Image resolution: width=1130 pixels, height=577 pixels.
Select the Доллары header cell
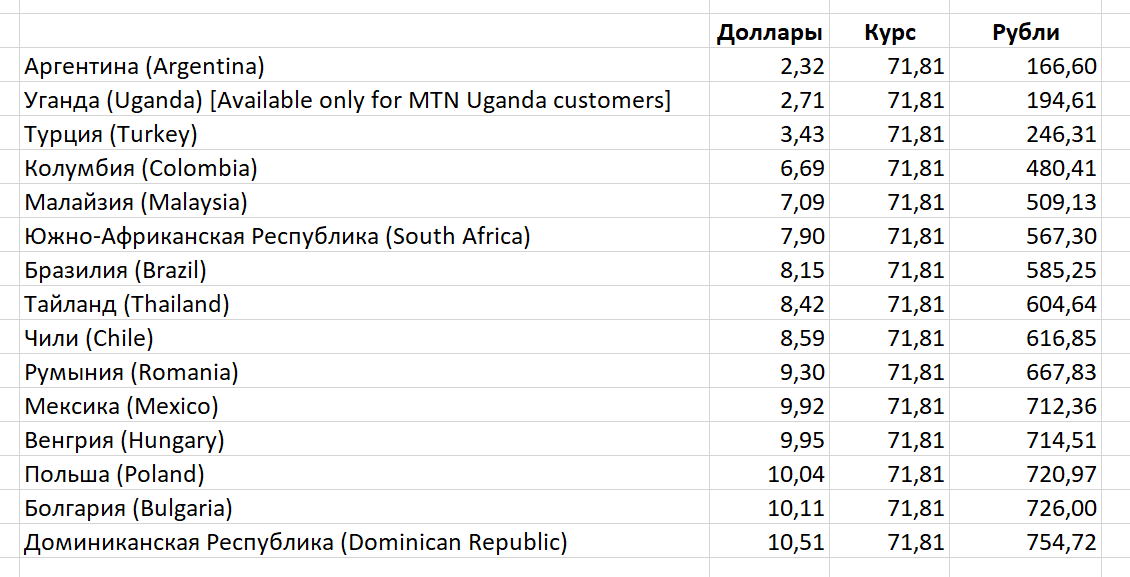[769, 32]
